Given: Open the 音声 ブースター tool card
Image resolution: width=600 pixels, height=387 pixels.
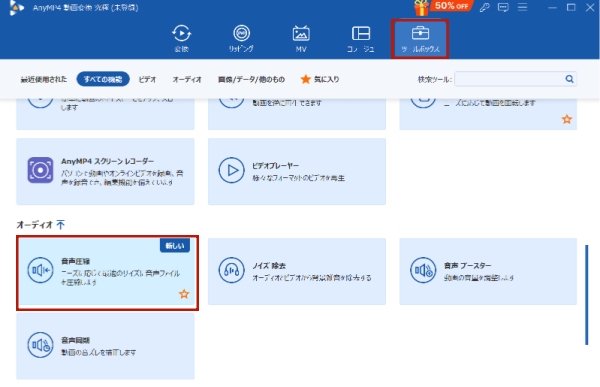Looking at the screenshot, I should coord(488,271).
